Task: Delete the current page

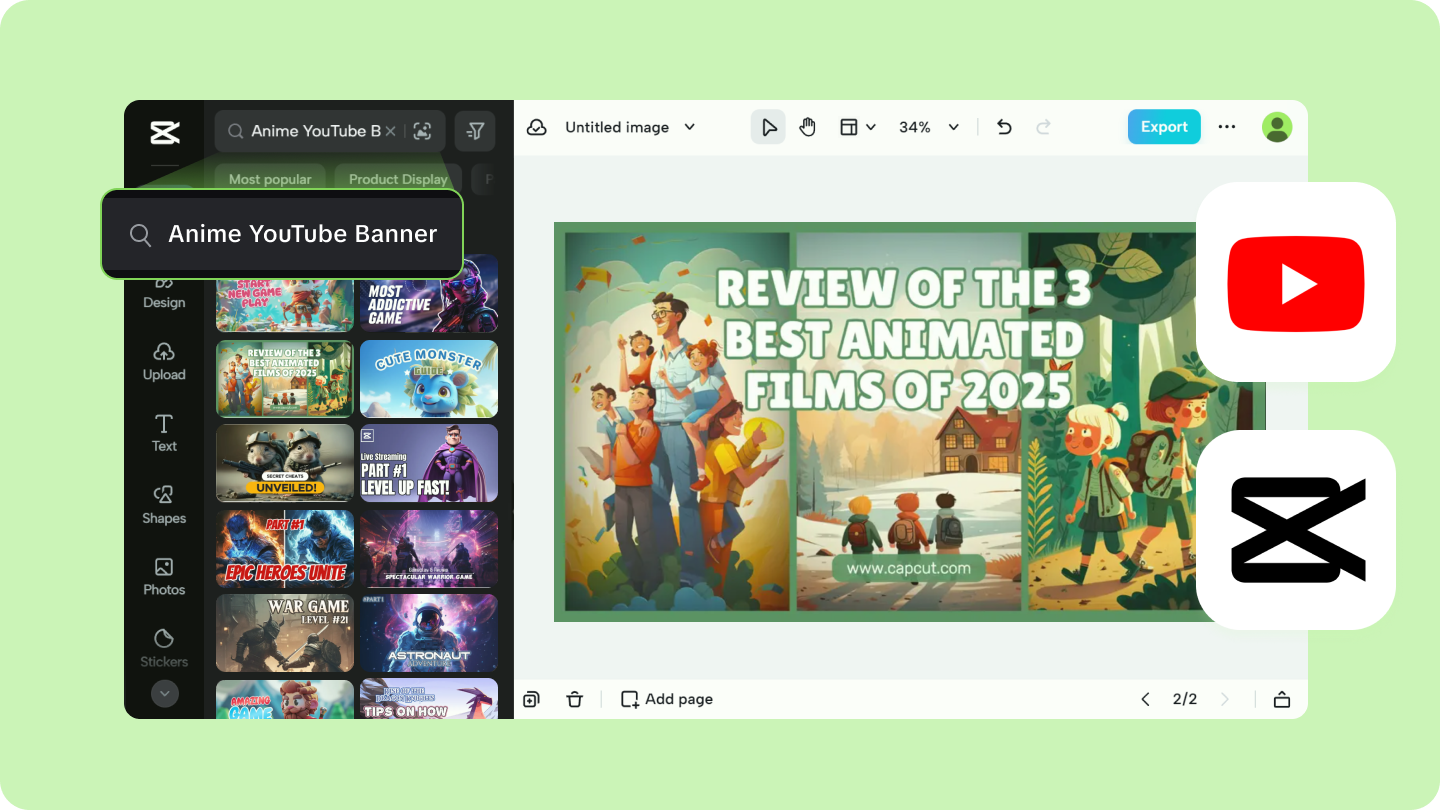Action: 574,699
